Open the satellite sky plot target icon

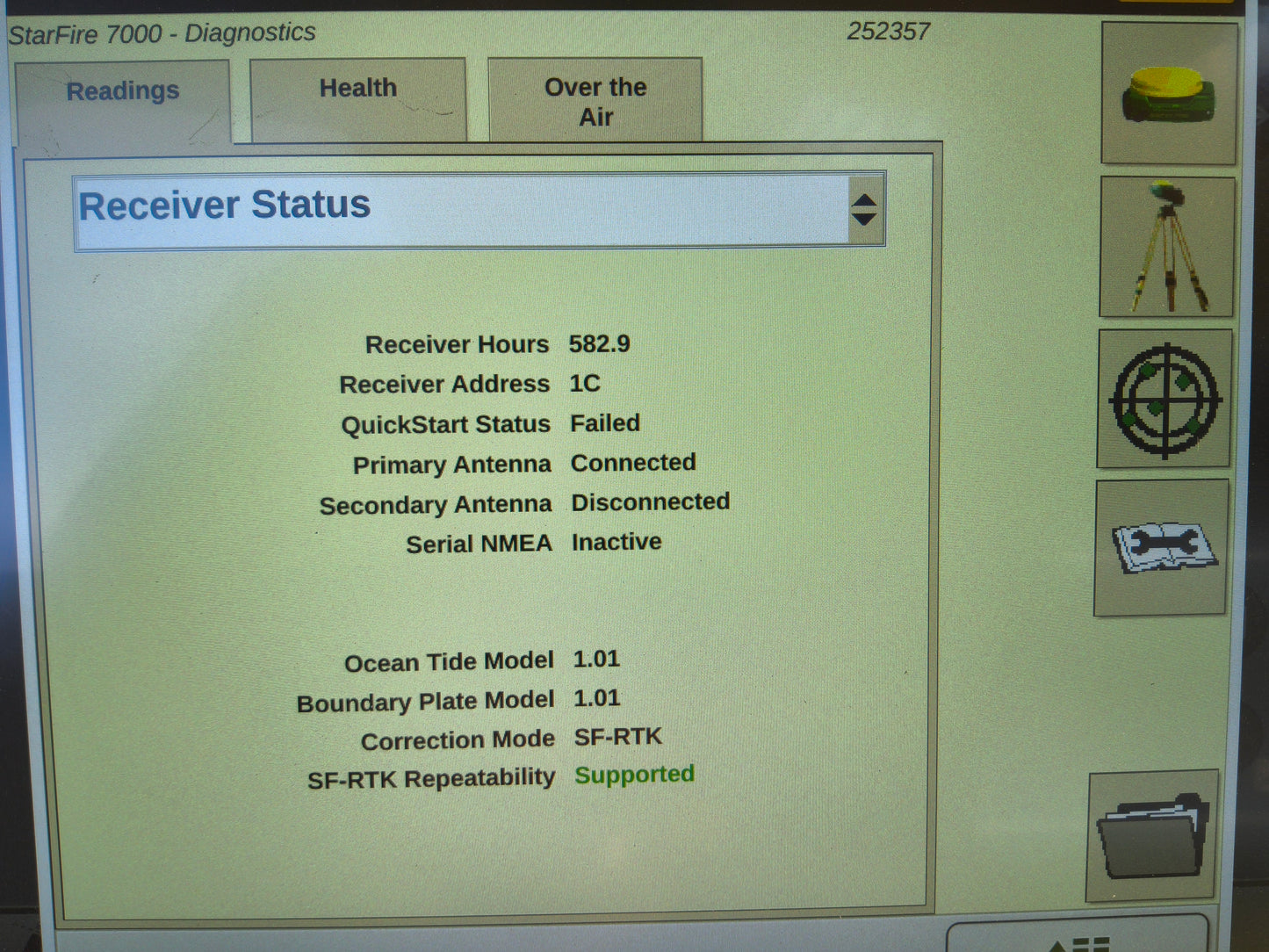pos(1164,400)
